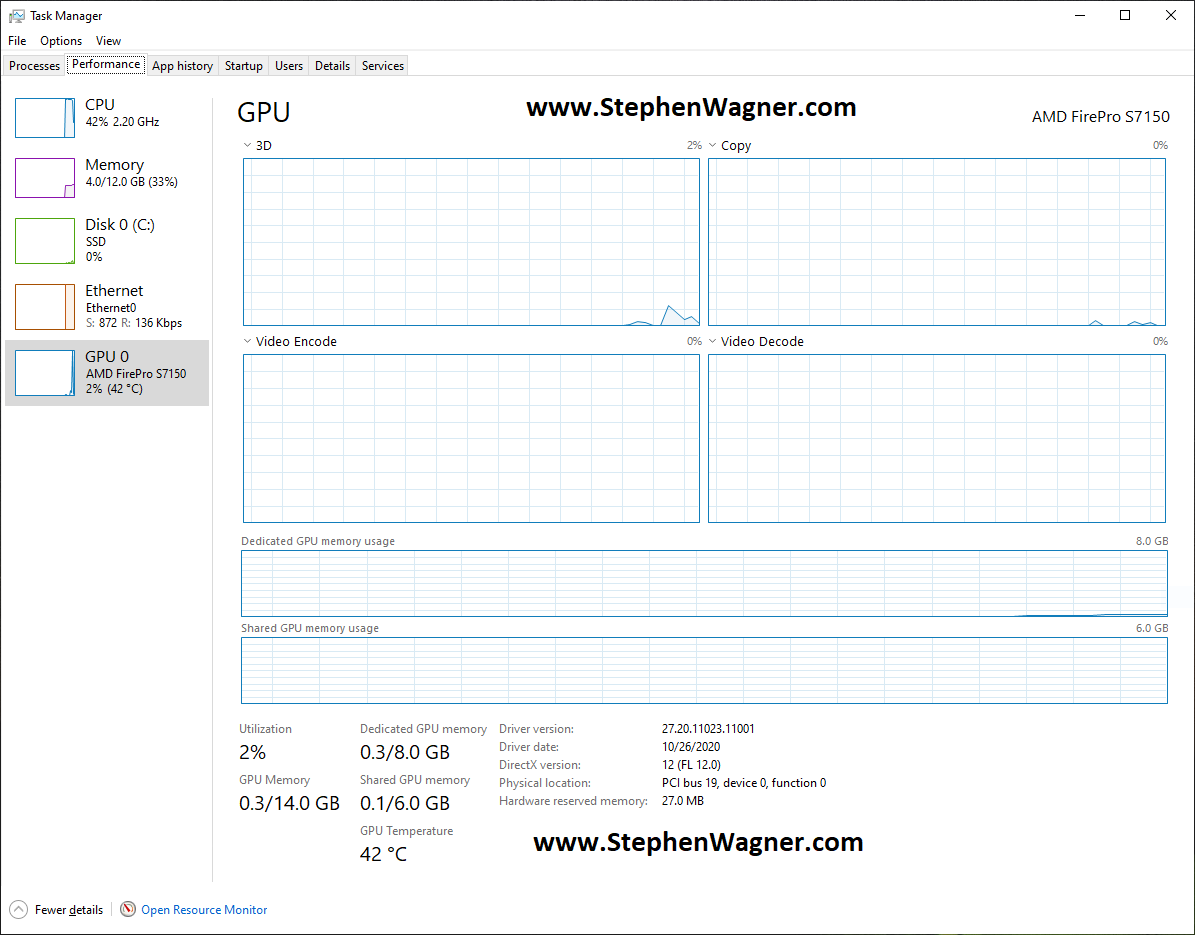Screen dimensions: 1195x935
Task: Switch to the Users tab
Action: pos(289,66)
